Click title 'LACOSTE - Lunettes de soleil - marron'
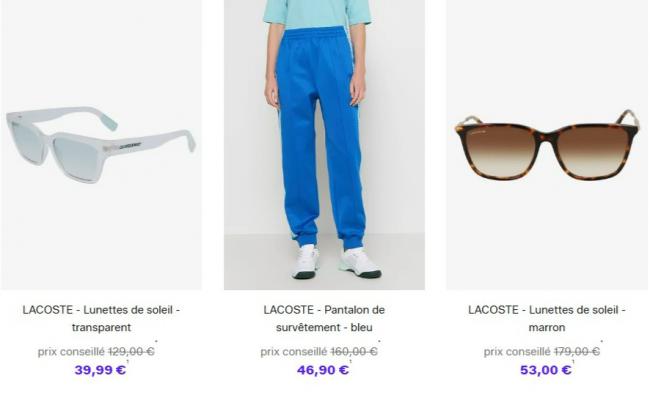The width and height of the screenshot is (650, 403). (x=547, y=318)
